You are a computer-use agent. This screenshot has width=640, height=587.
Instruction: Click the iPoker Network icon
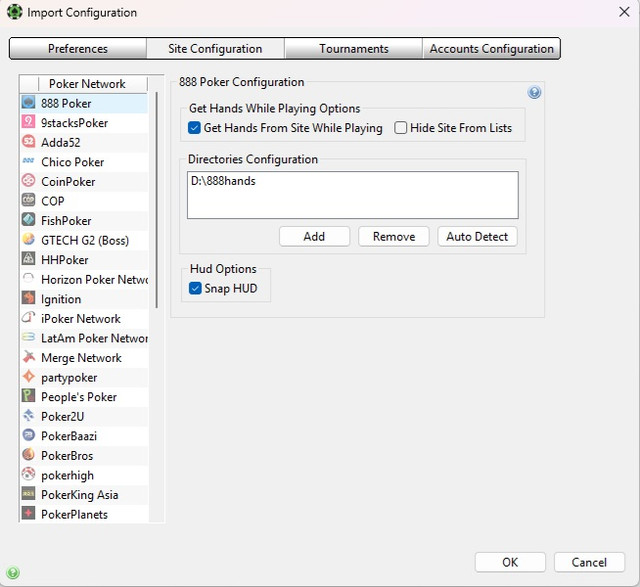[29, 318]
